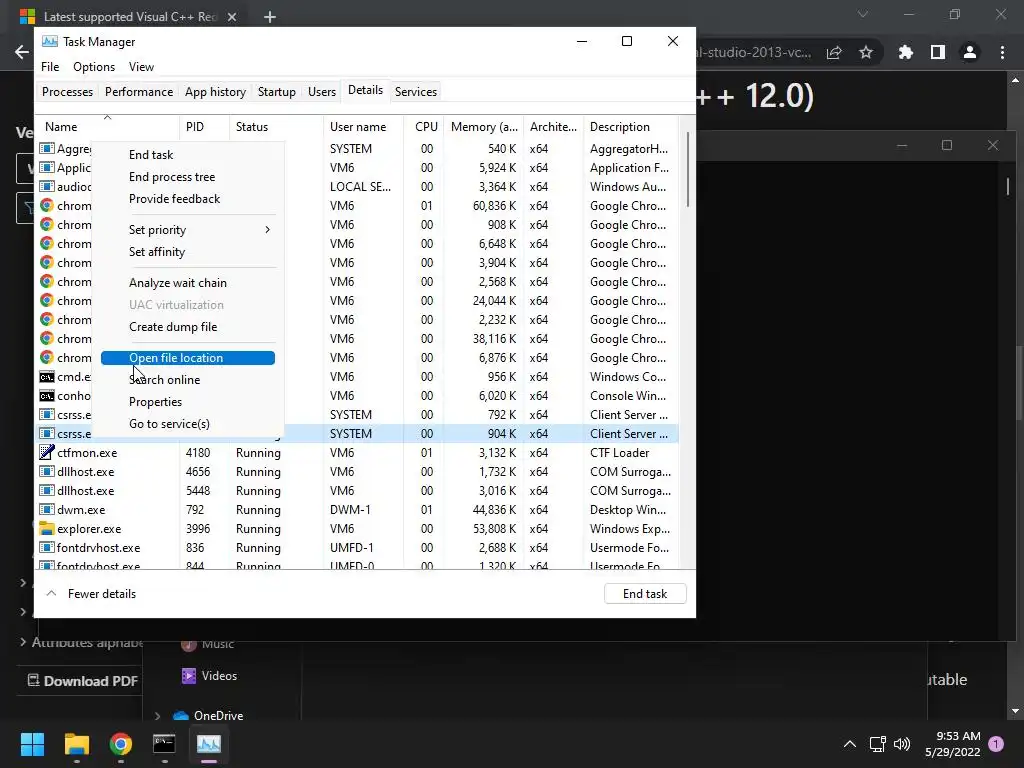
Task: Click the Chrome share page icon
Action: pyautogui.click(x=834, y=52)
